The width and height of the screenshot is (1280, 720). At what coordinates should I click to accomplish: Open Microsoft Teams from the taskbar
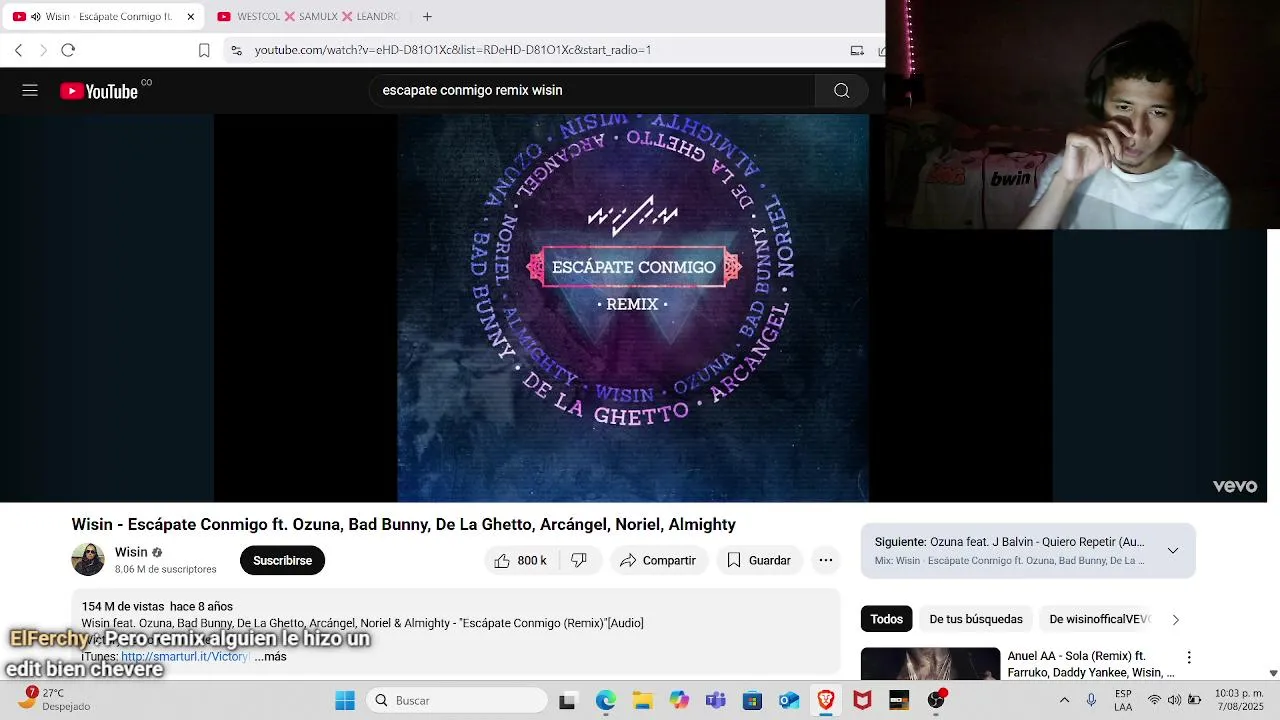pos(716,700)
